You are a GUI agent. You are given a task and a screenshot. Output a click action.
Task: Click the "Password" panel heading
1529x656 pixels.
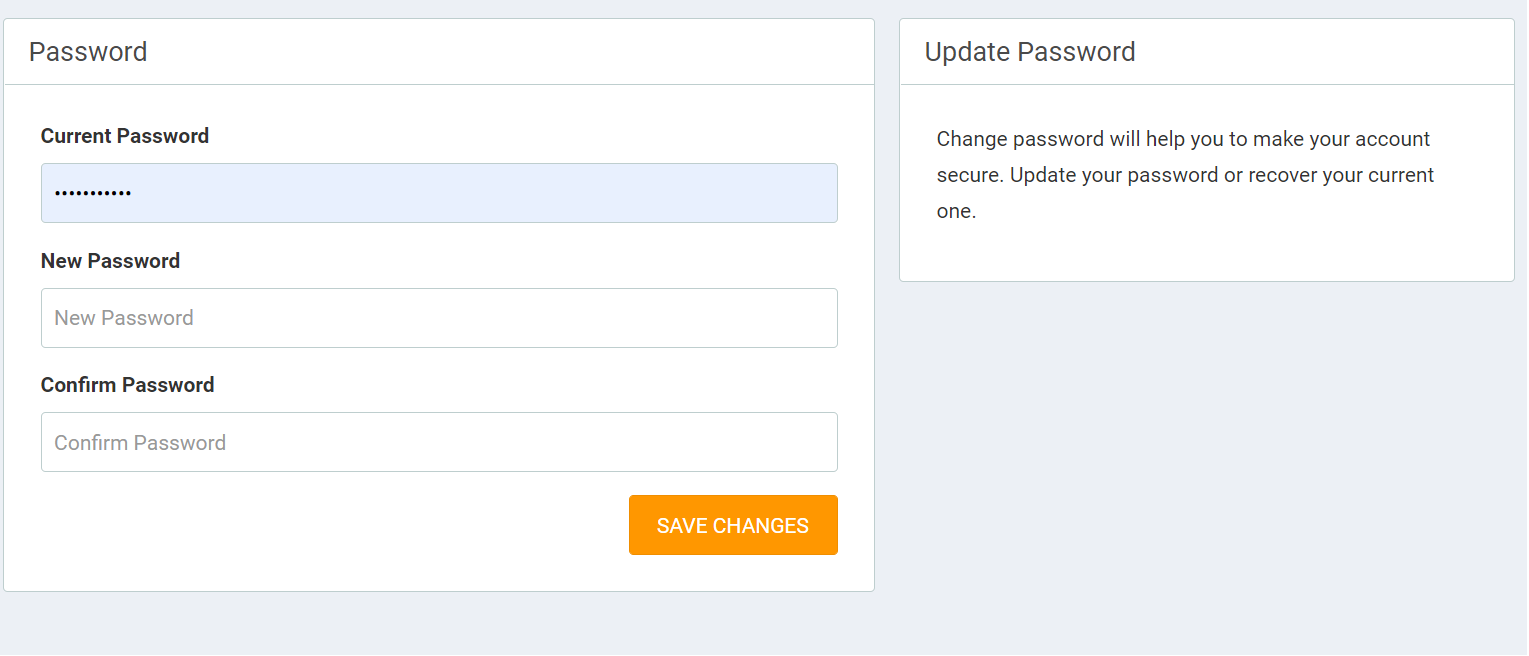coord(88,52)
